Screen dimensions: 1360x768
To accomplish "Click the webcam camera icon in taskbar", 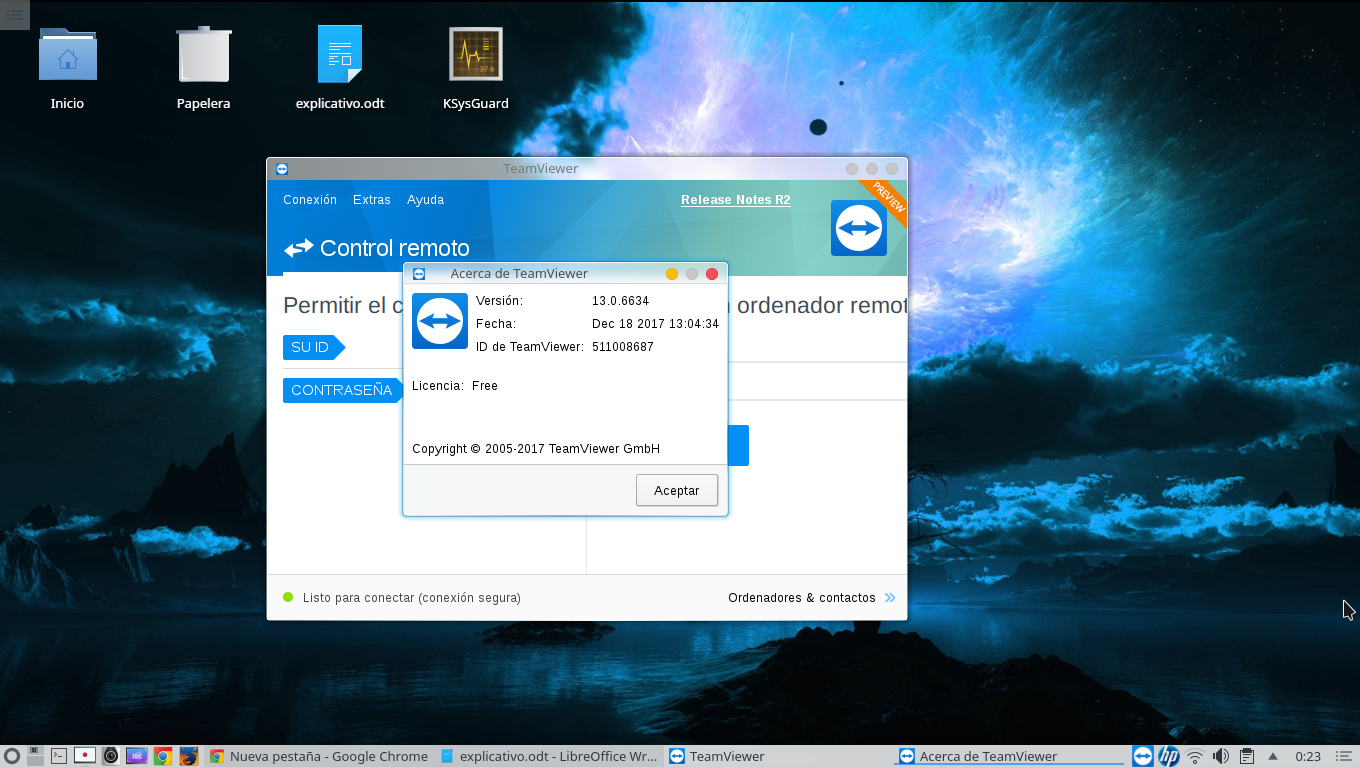I will (111, 756).
